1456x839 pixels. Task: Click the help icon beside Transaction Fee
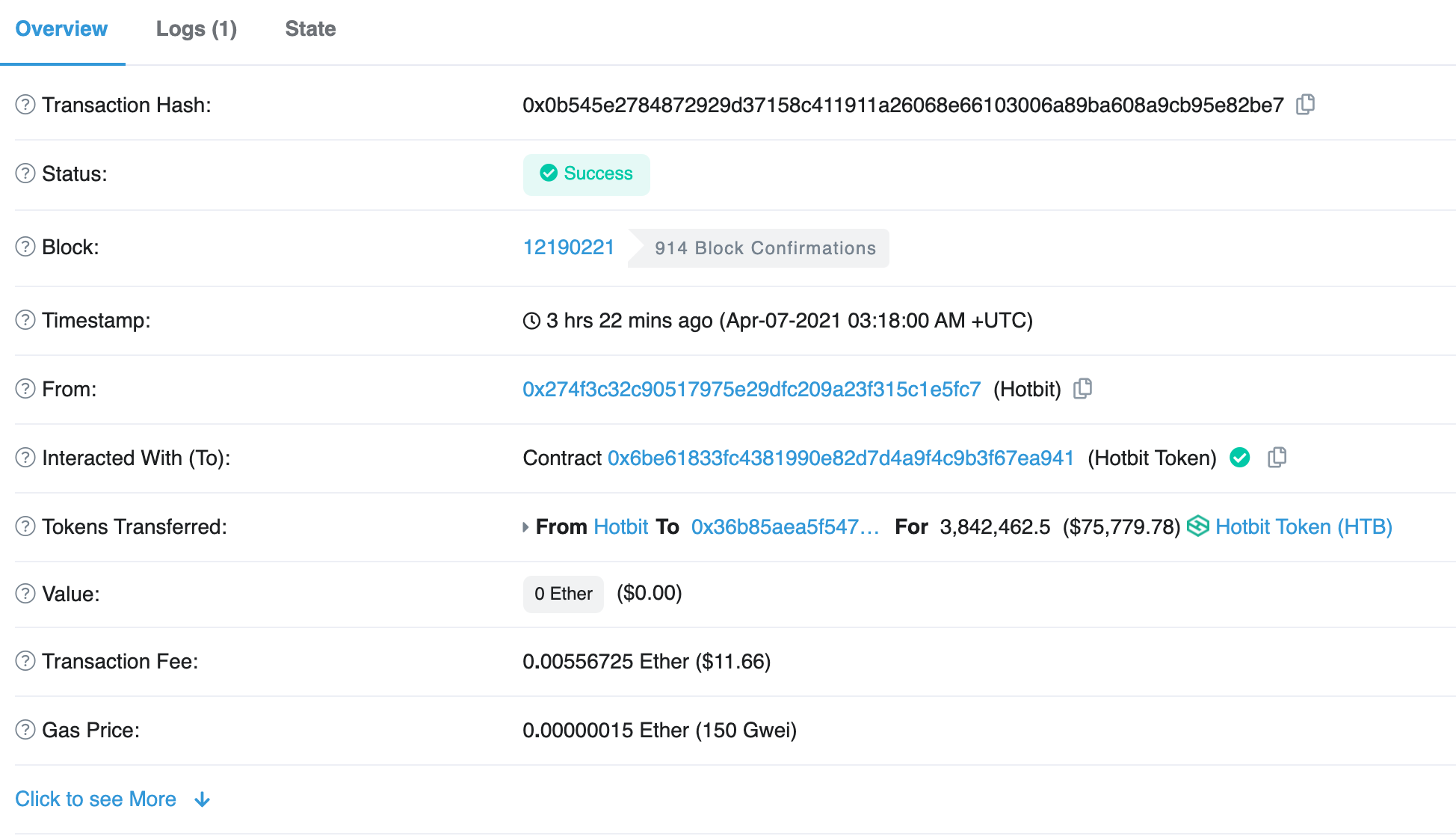click(x=25, y=661)
